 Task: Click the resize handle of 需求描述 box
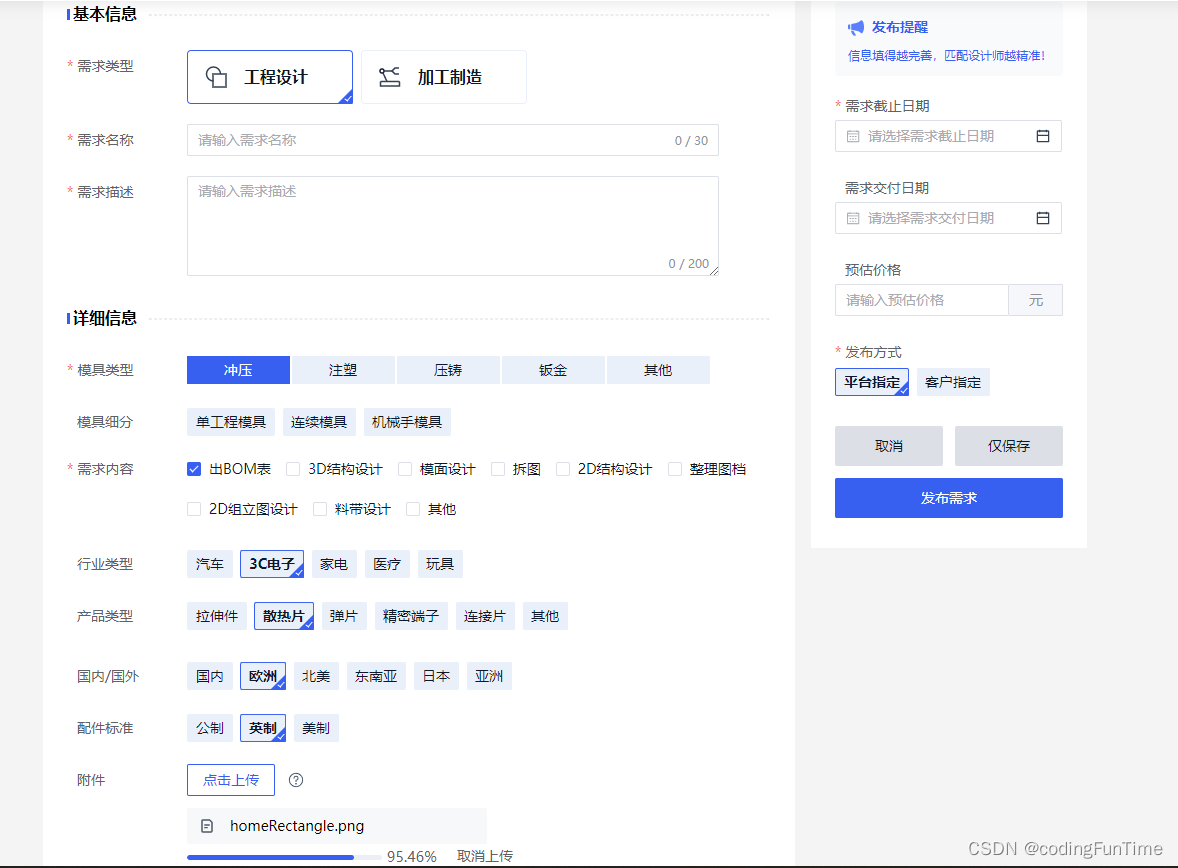714,271
